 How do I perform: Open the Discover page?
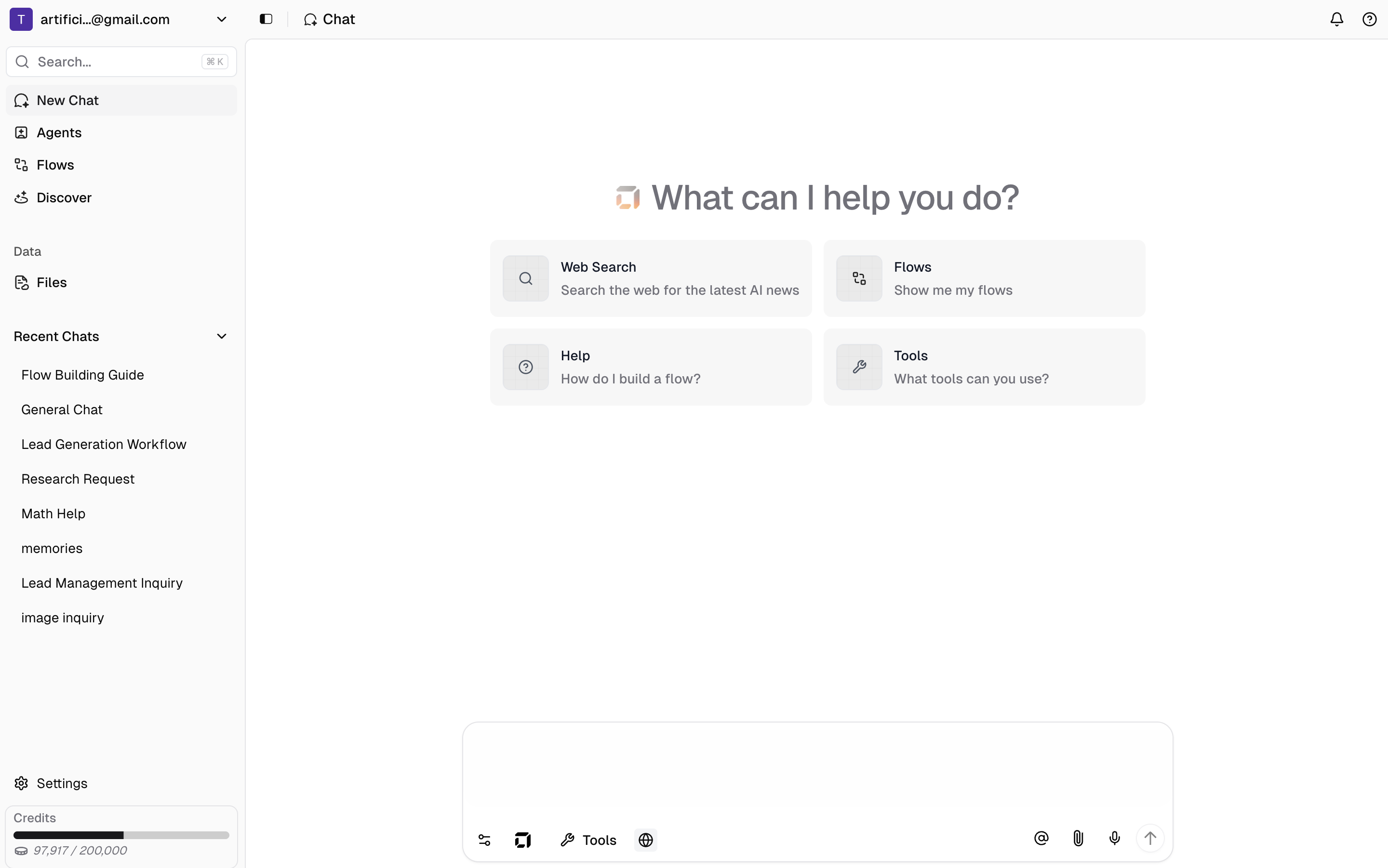pos(64,197)
